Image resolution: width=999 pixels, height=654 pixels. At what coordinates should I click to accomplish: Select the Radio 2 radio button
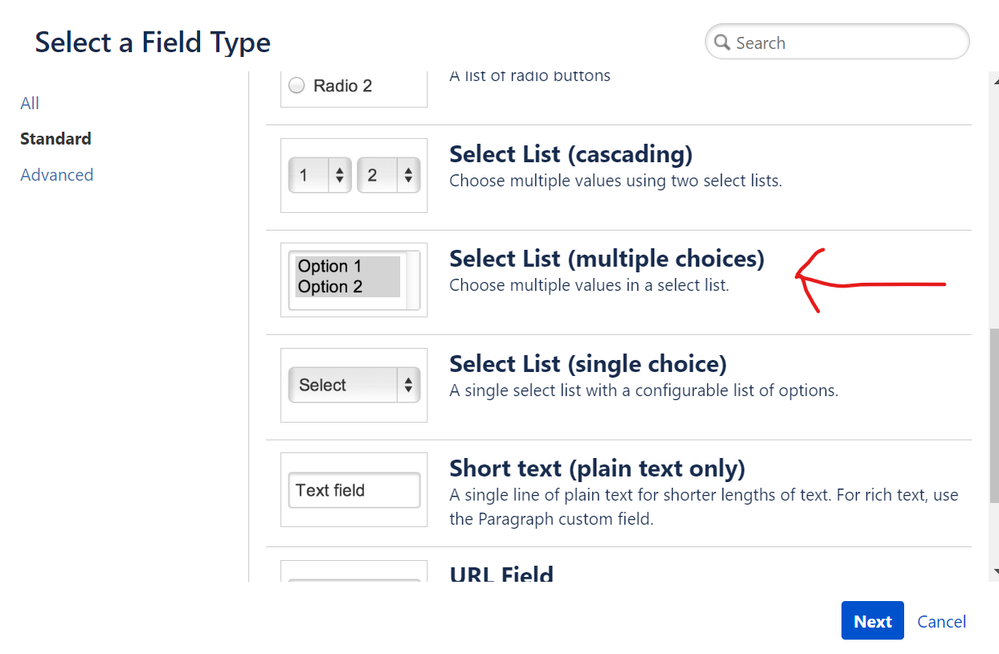click(x=297, y=86)
